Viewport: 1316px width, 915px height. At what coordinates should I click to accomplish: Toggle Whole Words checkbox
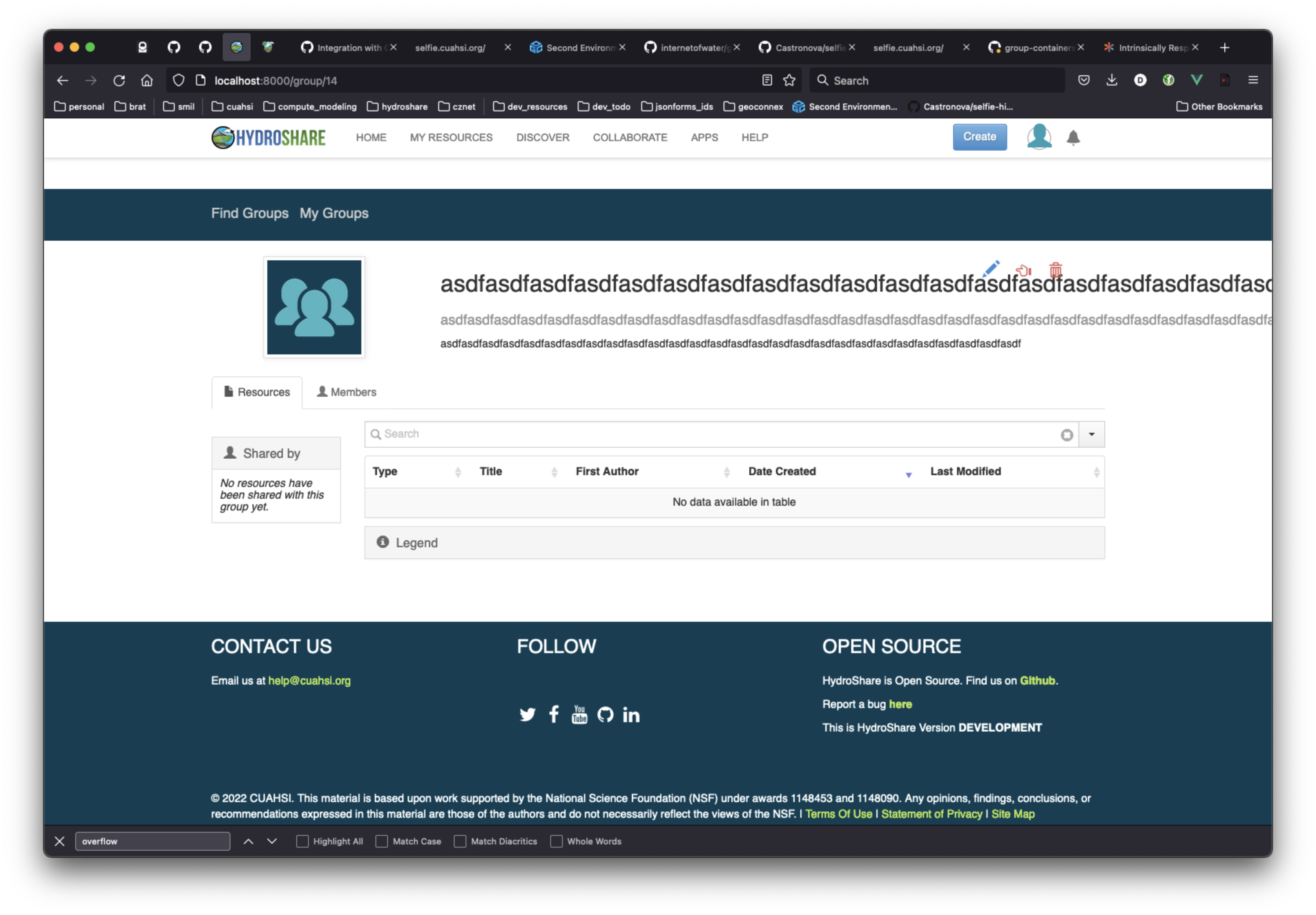click(556, 841)
